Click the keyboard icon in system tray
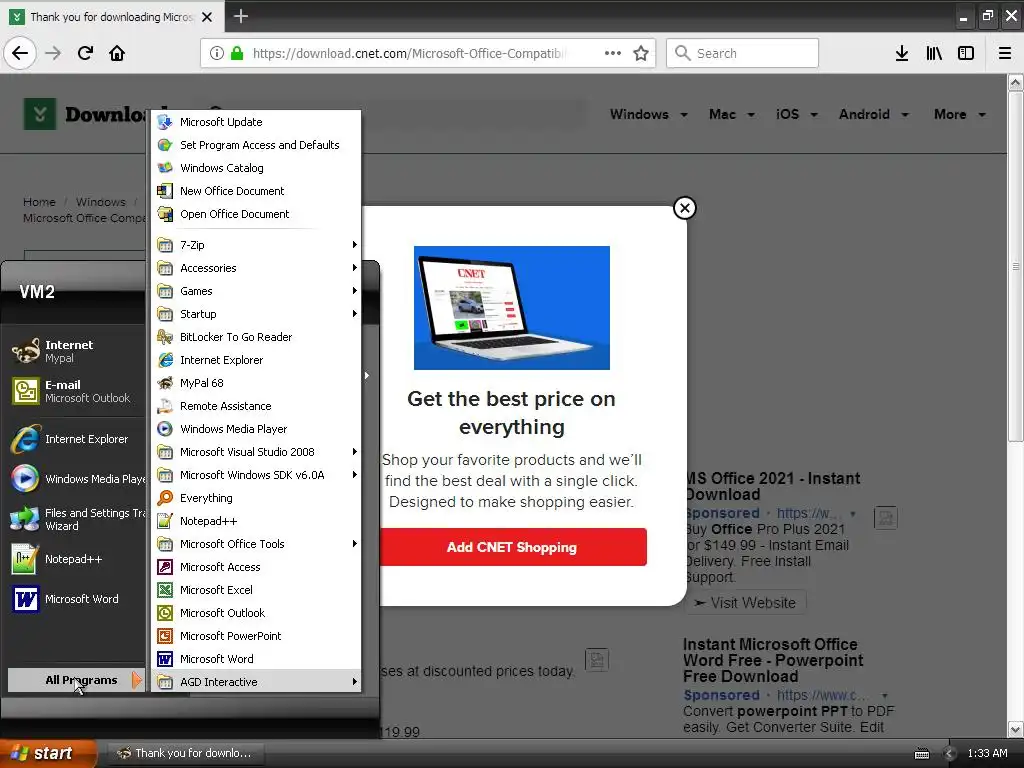This screenshot has height=768, width=1024. point(921,754)
